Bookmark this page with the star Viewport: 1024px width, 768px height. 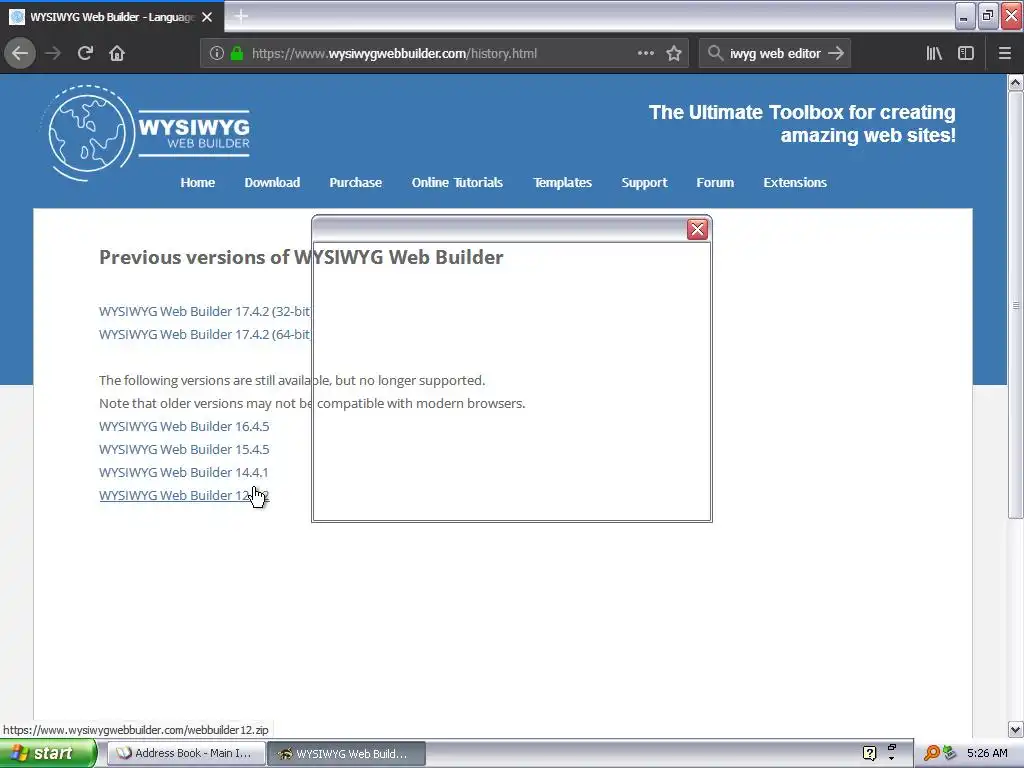[x=674, y=54]
